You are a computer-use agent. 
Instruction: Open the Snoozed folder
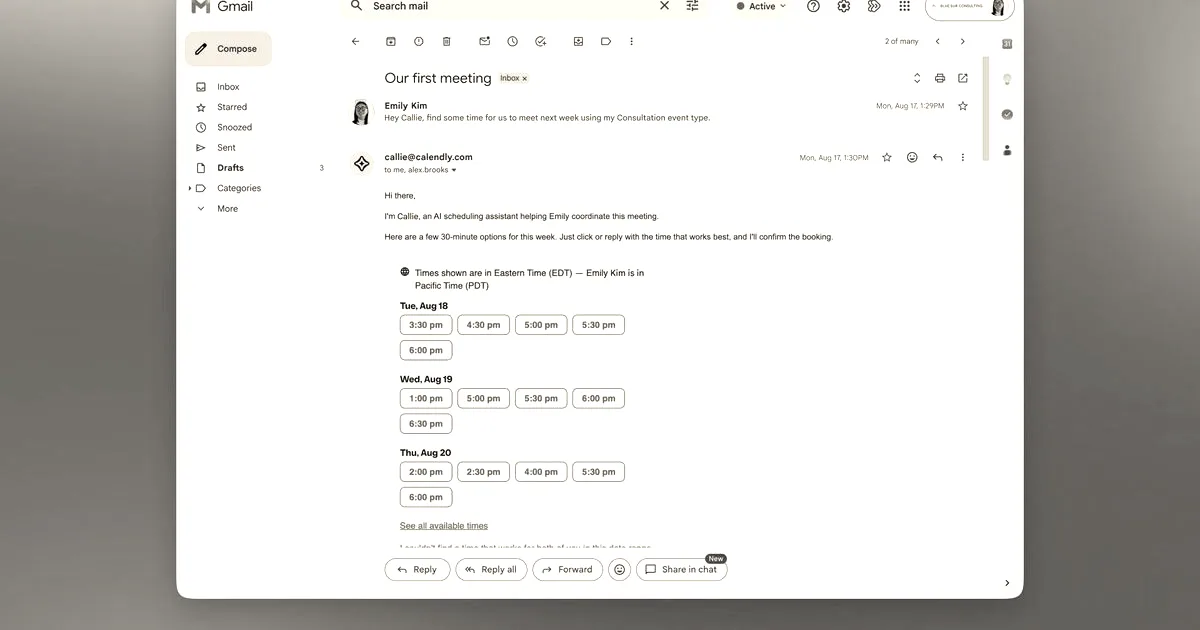pos(234,127)
